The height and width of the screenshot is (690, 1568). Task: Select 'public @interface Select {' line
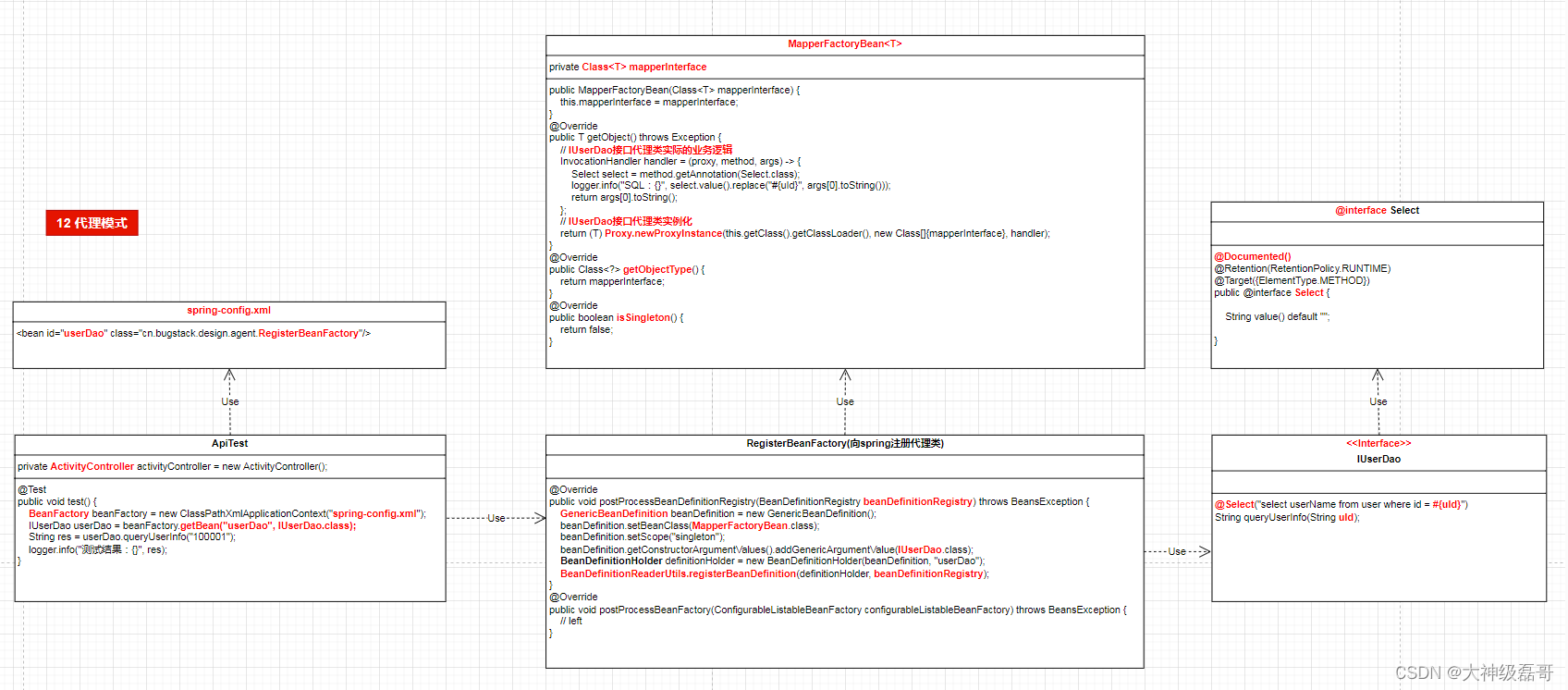coord(1272,293)
